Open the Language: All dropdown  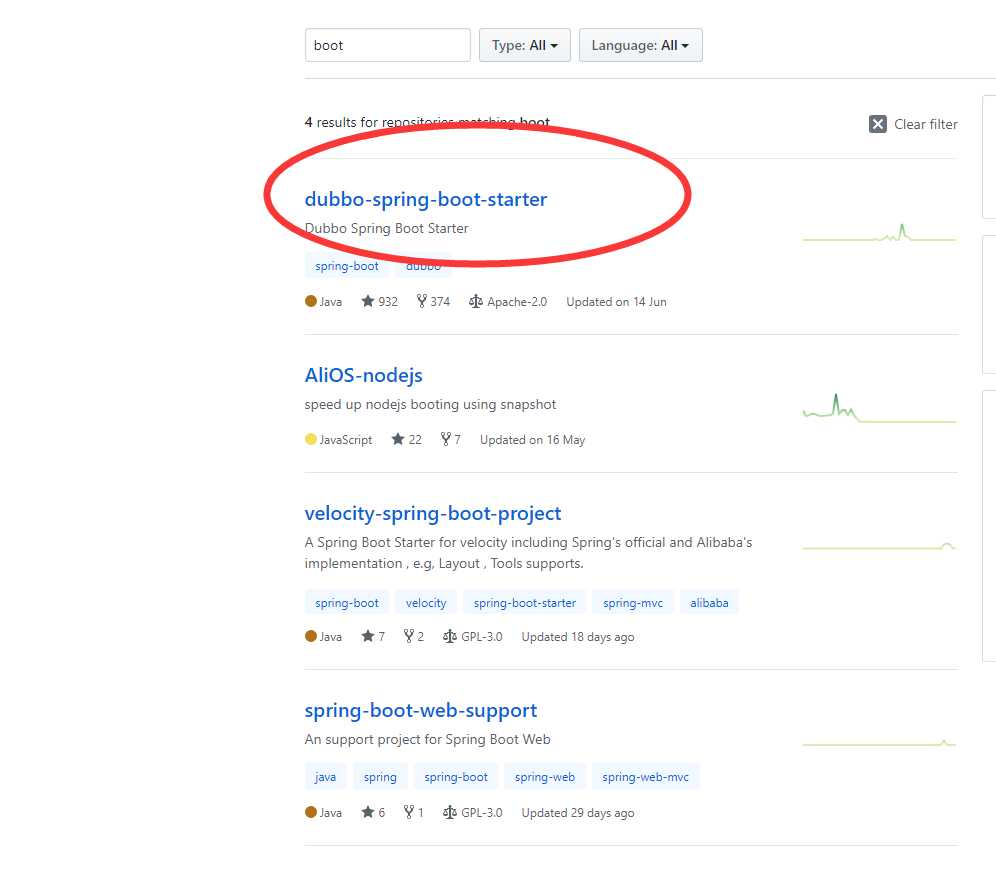click(x=640, y=45)
